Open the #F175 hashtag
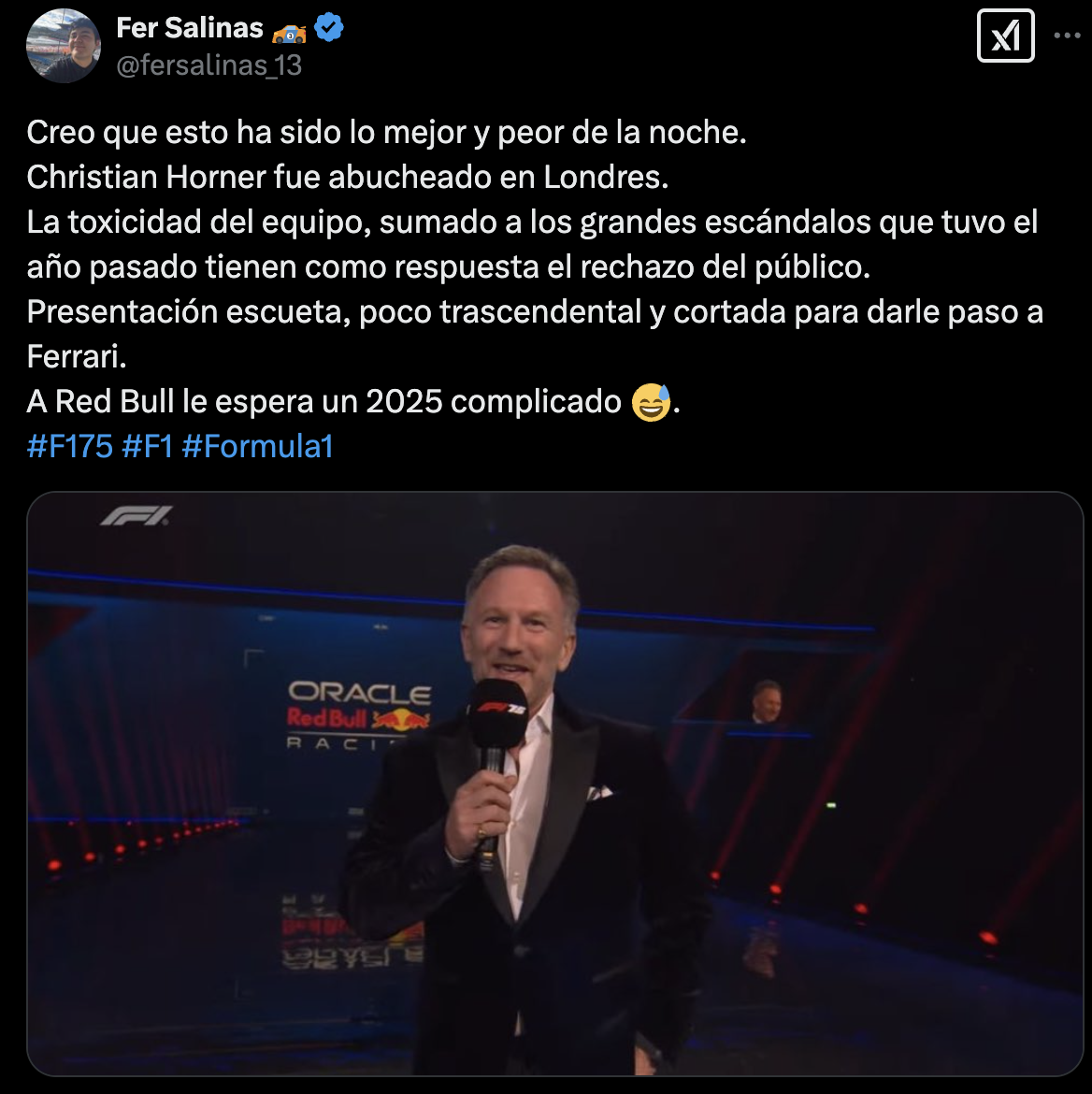Viewport: 1092px width, 1094px height. pyautogui.click(x=70, y=447)
